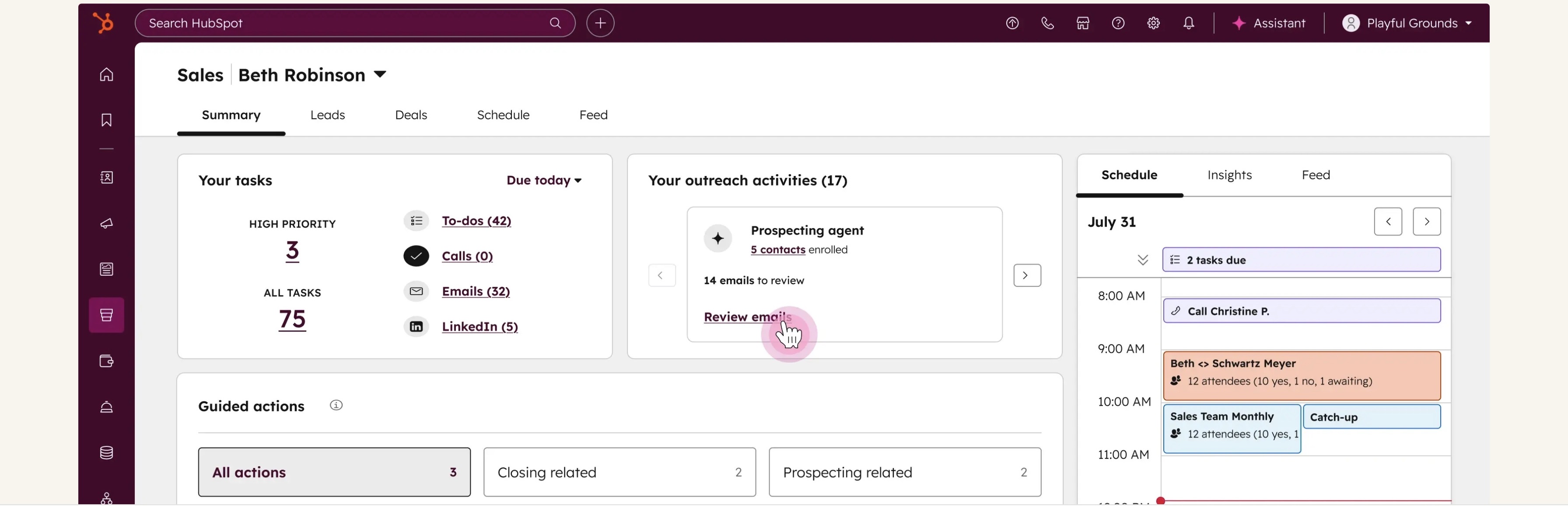Open the Beth Robinson user dropdown
The width and height of the screenshot is (1568, 506).
[x=380, y=75]
